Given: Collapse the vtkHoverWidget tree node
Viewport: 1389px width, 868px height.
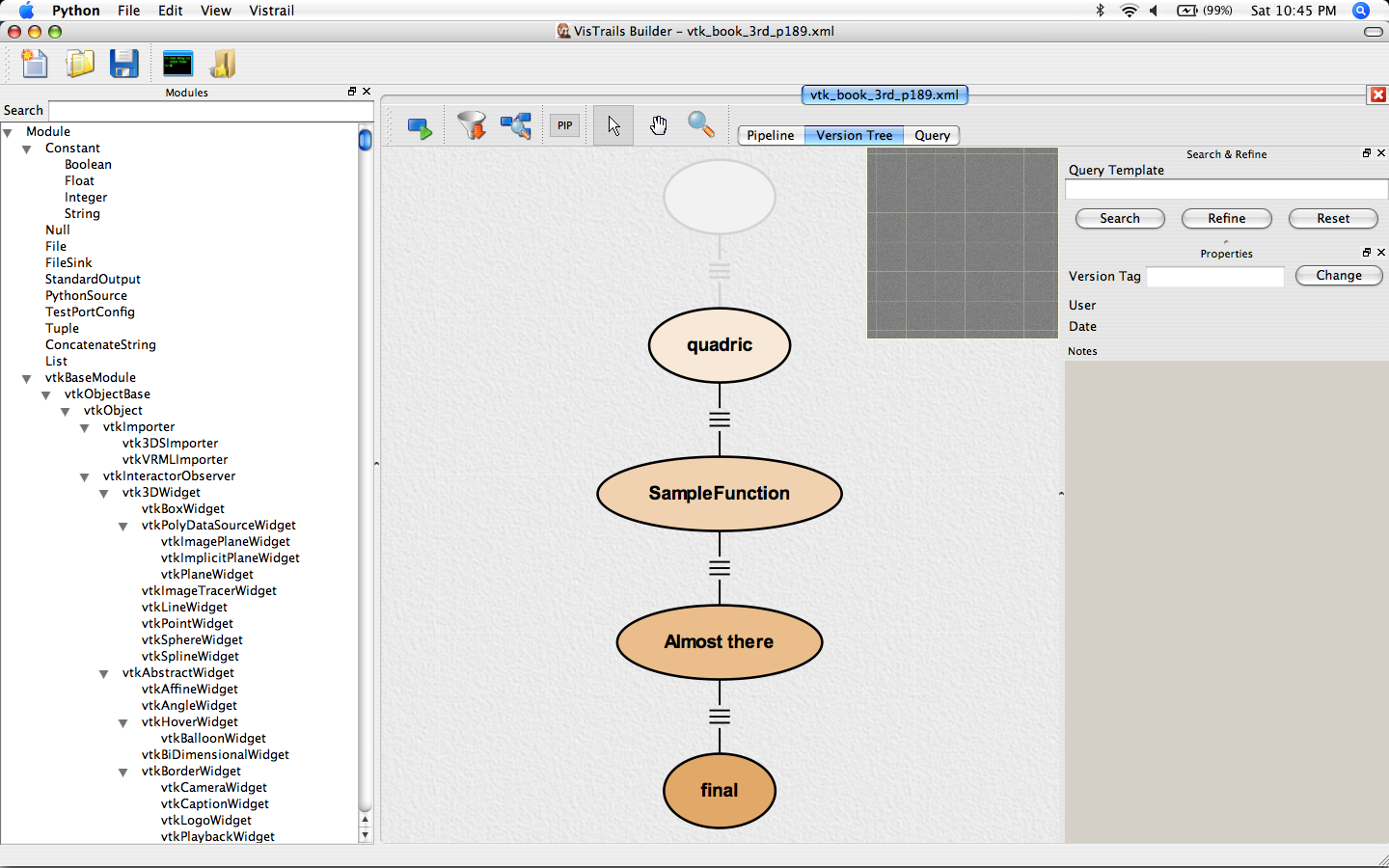Looking at the screenshot, I should click(123, 722).
